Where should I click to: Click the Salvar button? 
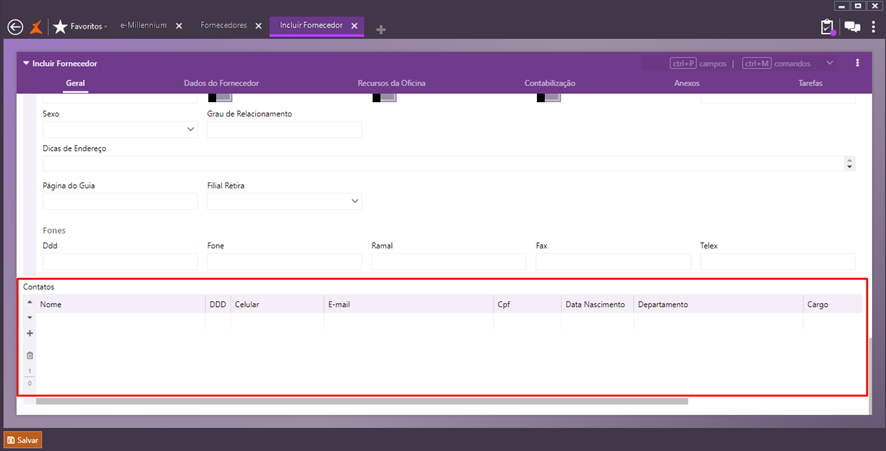click(23, 440)
